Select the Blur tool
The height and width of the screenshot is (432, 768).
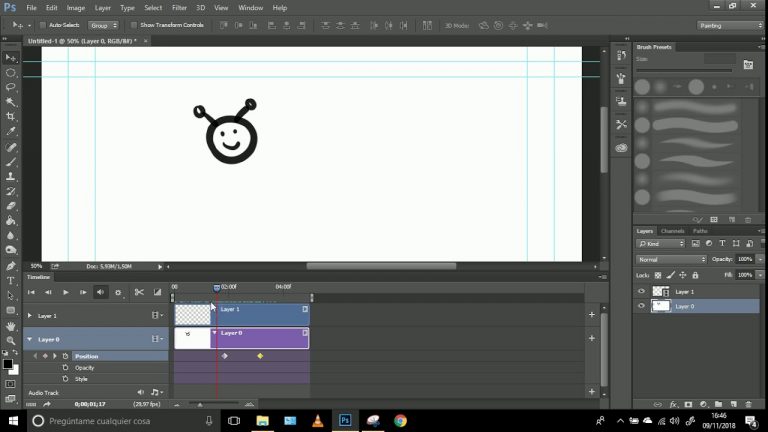coord(10,235)
